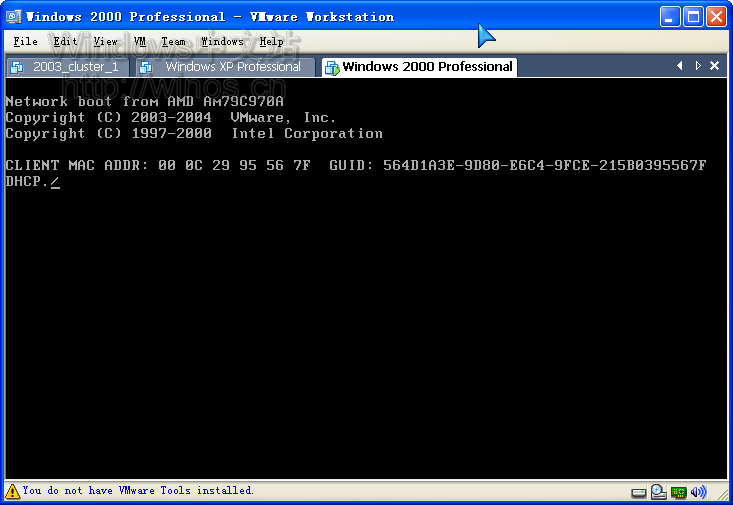Viewport: 733px width, 505px height.
Task: Maximize the VMware Workstation window
Action: [693, 17]
